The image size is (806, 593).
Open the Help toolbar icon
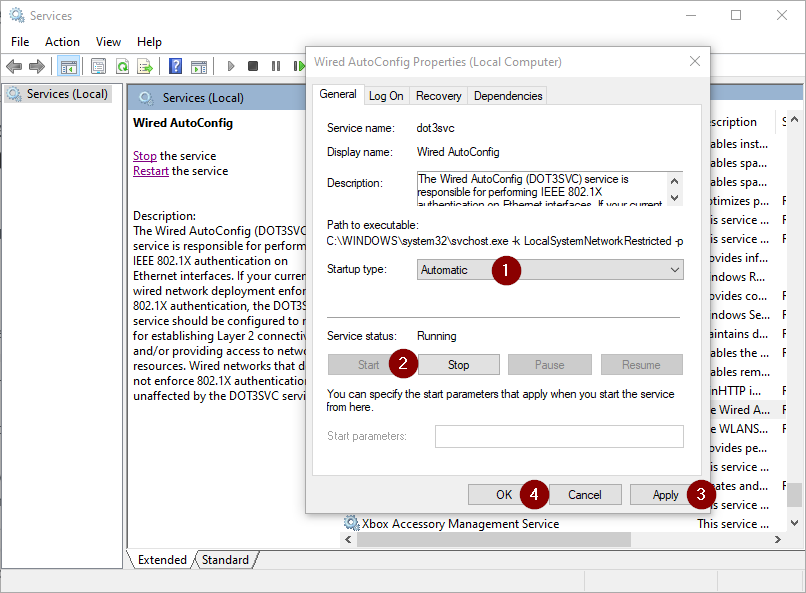pyautogui.click(x=175, y=66)
